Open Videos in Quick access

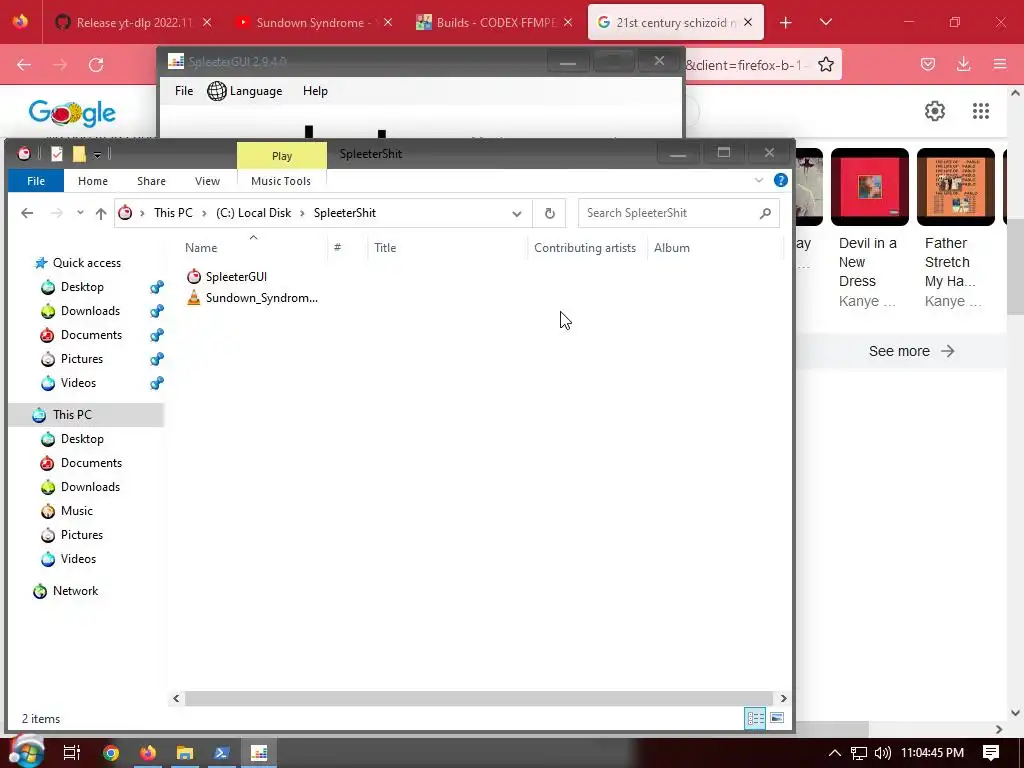click(x=78, y=383)
